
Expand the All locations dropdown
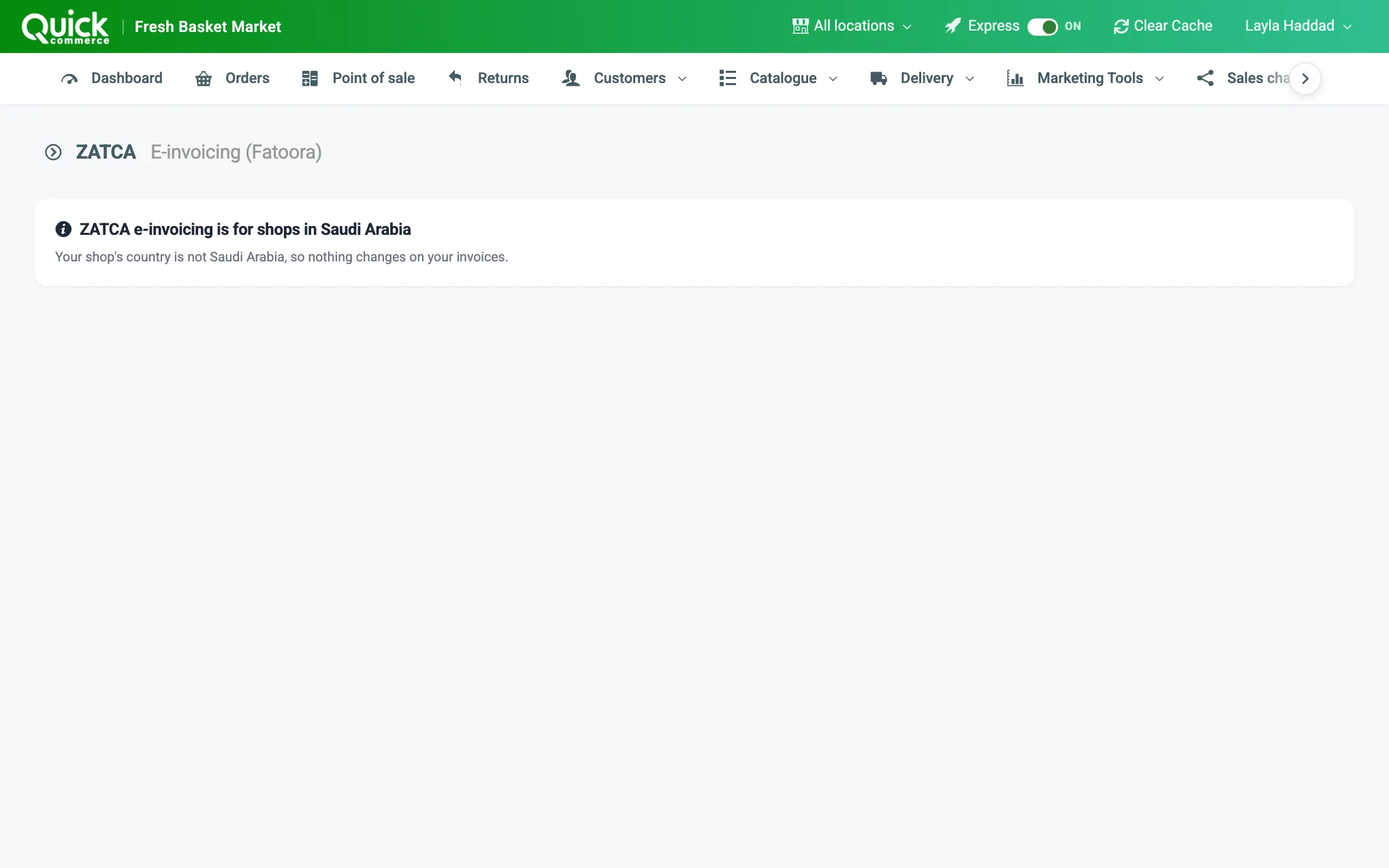[x=852, y=26]
